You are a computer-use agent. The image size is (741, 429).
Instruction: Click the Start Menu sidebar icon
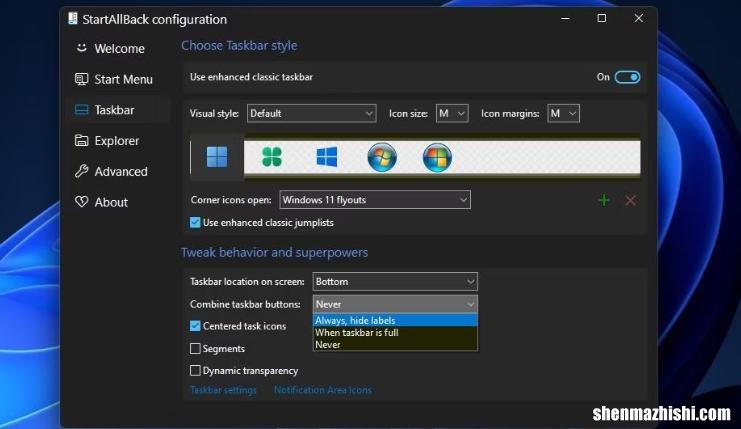[x=82, y=79]
